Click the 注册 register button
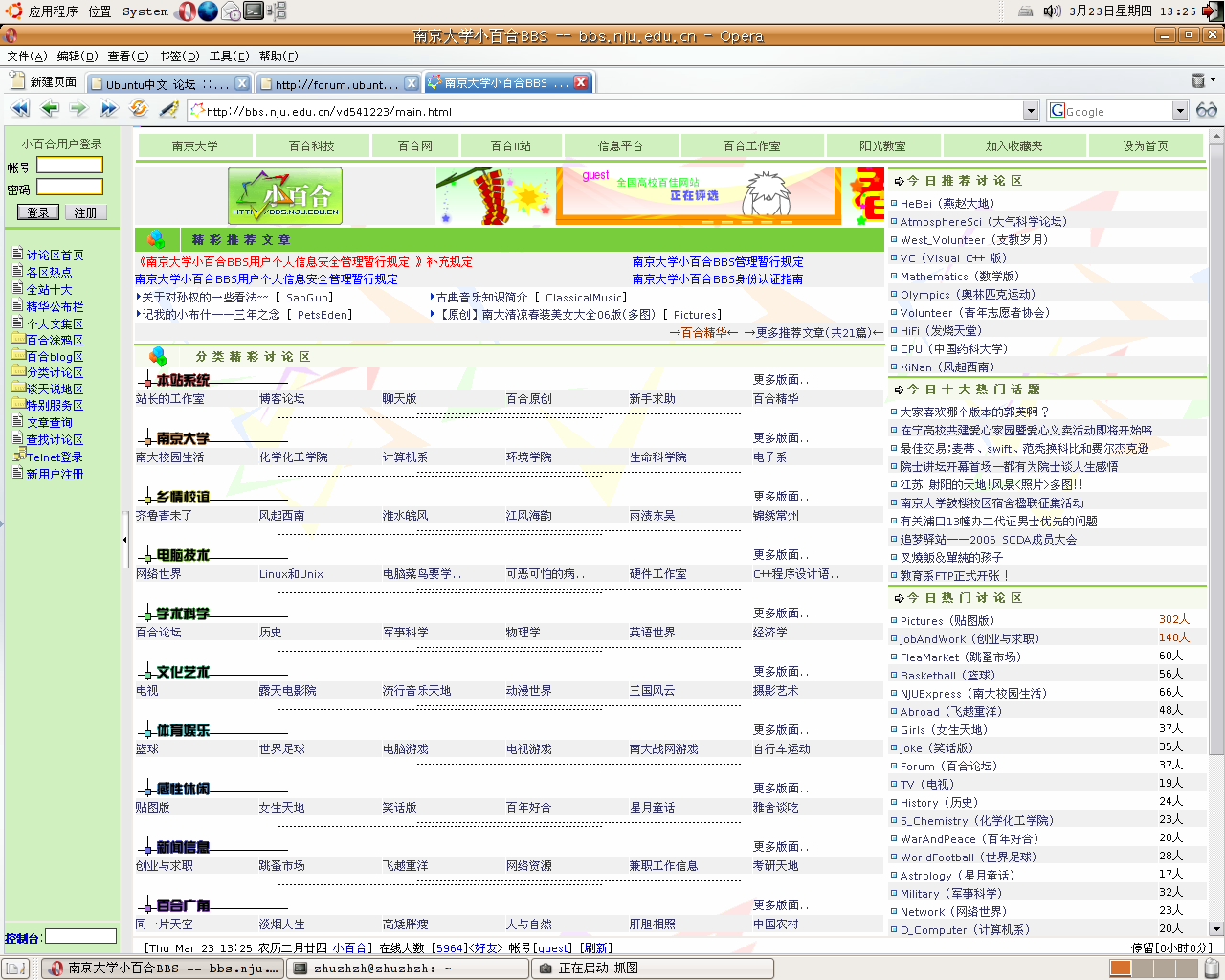The image size is (1225, 980). pyautogui.click(x=86, y=212)
